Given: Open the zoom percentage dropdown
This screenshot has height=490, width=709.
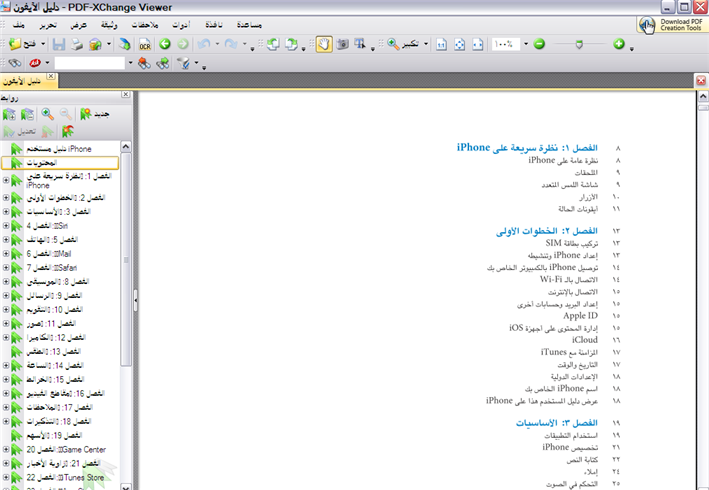Looking at the screenshot, I should pyautogui.click(x=524, y=45).
